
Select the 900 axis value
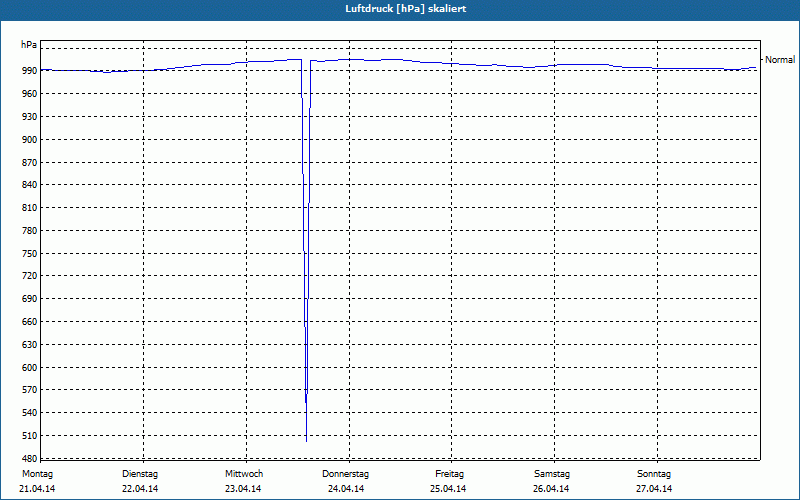pyautogui.click(x=29, y=140)
